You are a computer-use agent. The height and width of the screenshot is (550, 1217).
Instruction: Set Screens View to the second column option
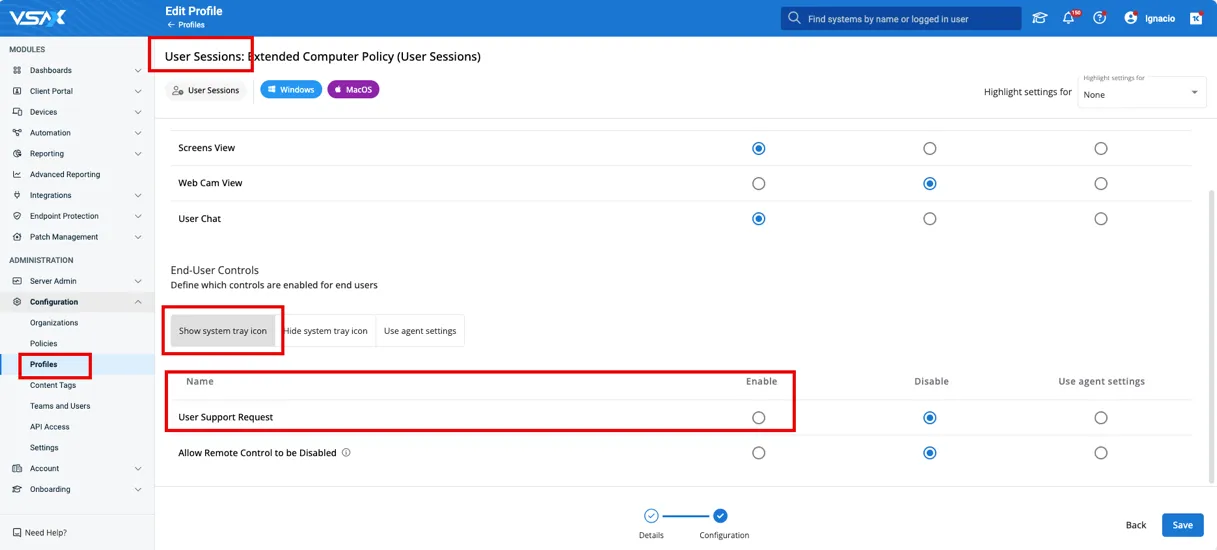point(929,149)
